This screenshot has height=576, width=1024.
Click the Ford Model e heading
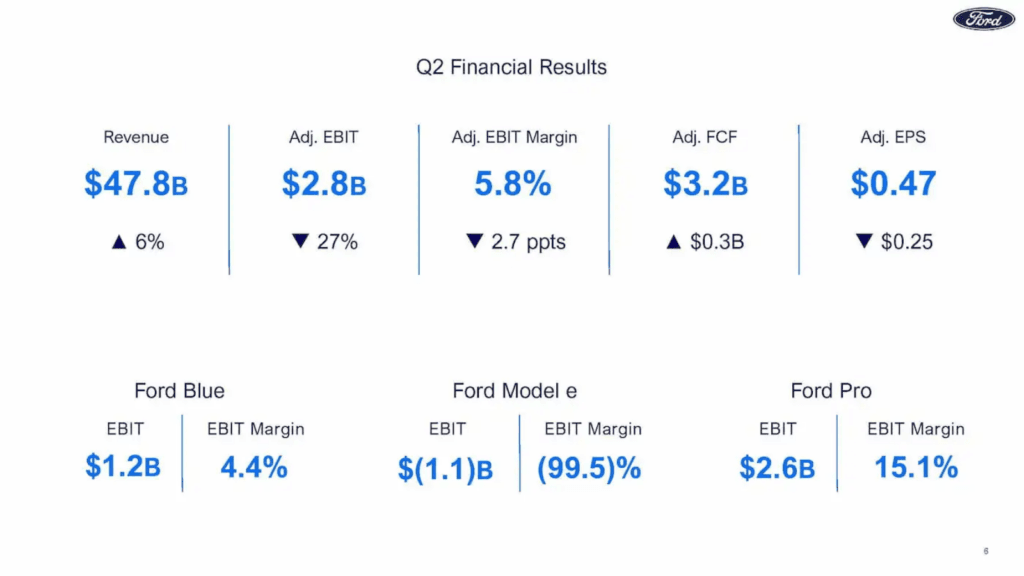[514, 391]
